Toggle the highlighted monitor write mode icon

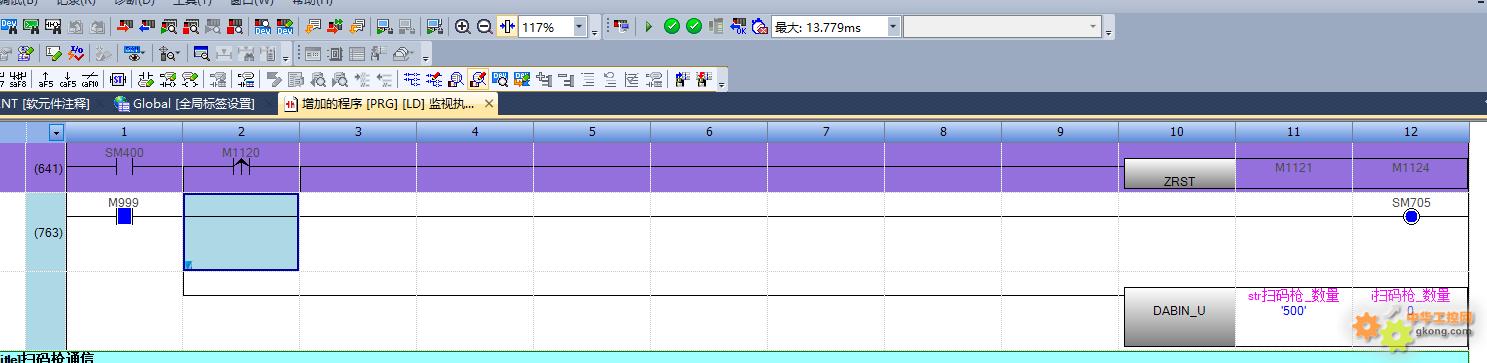click(x=478, y=79)
